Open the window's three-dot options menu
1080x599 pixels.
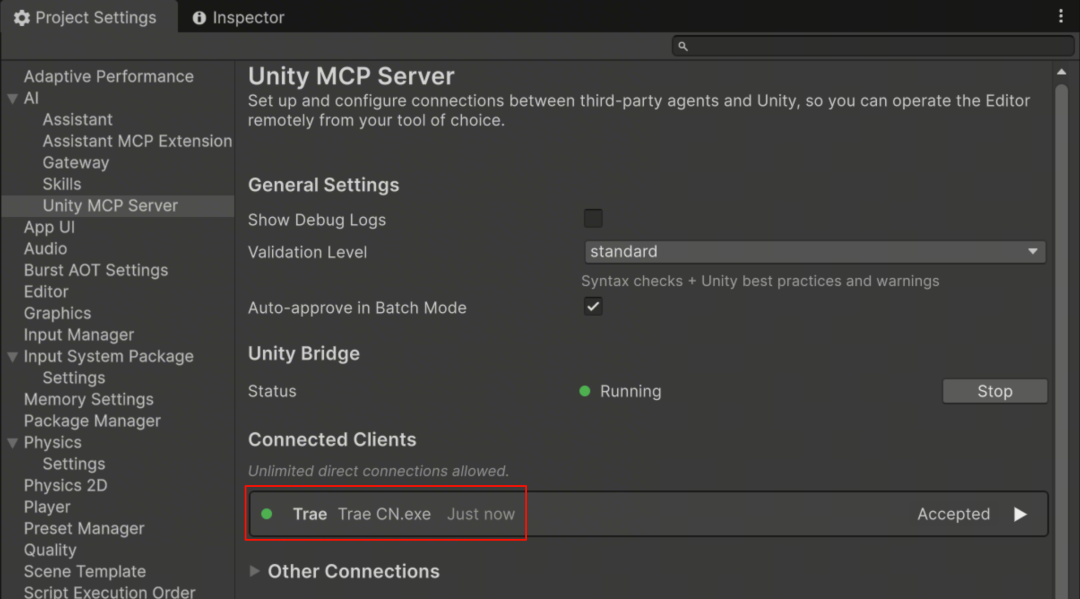tap(1060, 17)
